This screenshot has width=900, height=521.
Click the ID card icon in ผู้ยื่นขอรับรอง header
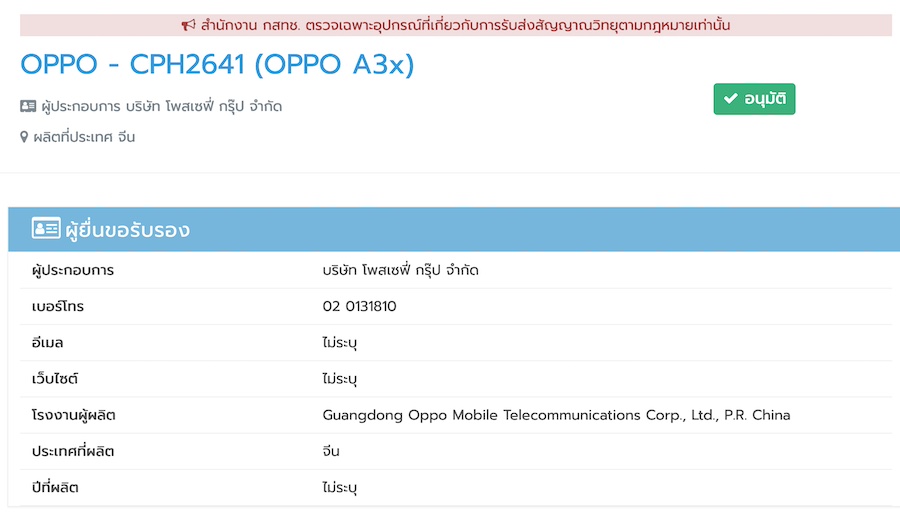(x=46, y=230)
